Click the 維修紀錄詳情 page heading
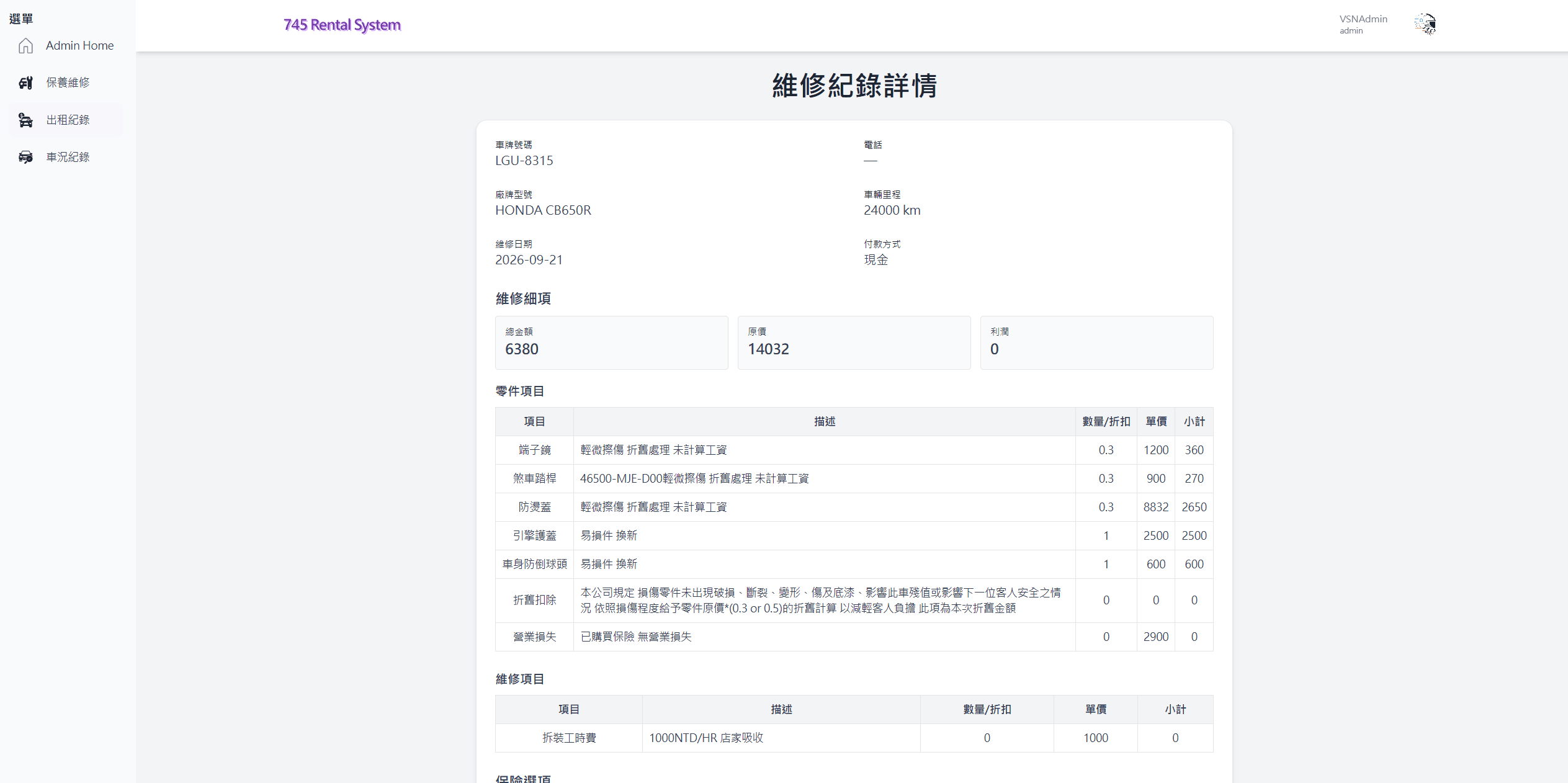1568x783 pixels. click(x=854, y=86)
